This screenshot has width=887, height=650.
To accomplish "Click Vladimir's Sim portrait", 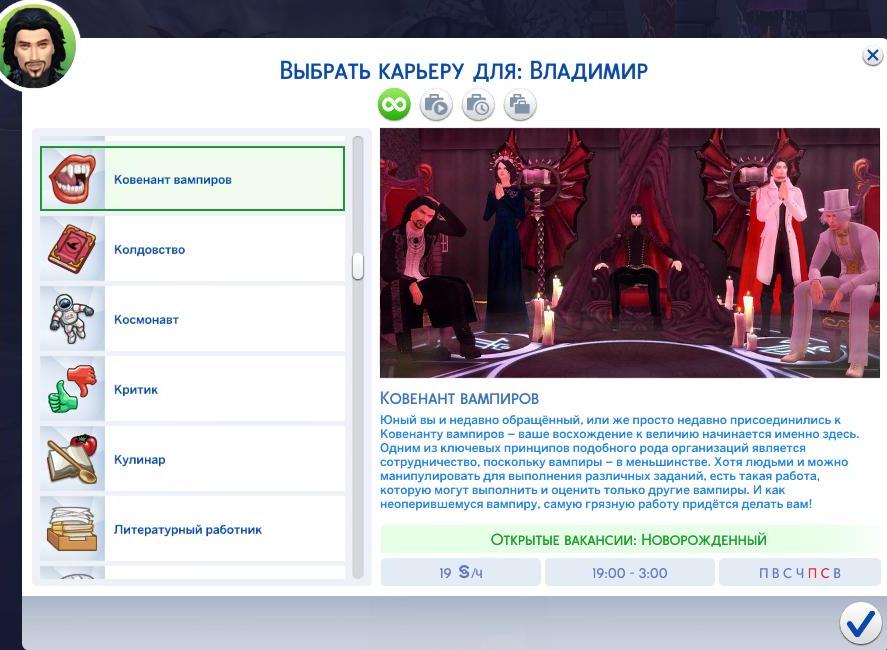I will coord(38,46).
